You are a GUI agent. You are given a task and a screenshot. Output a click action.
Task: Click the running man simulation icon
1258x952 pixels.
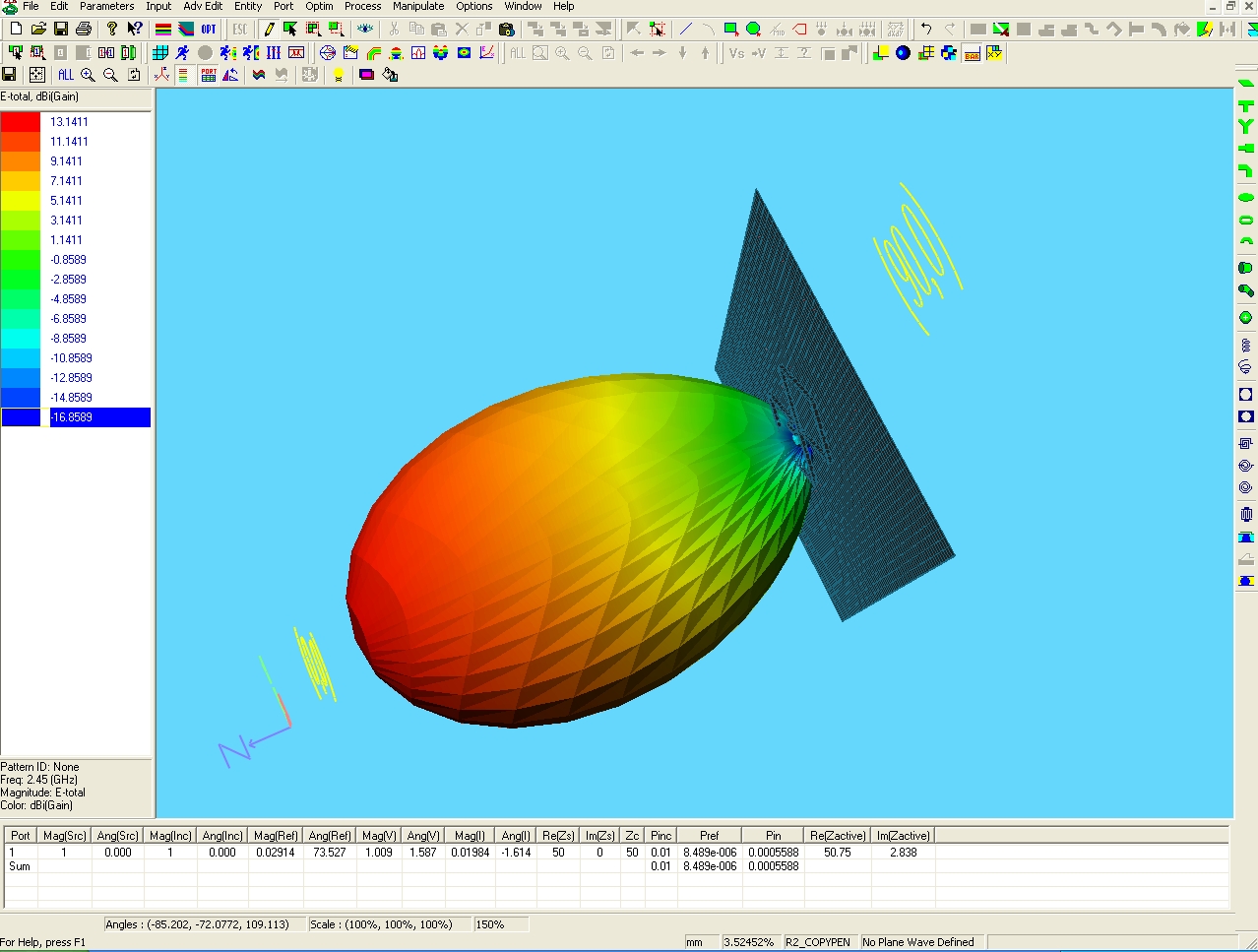pyautogui.click(x=182, y=53)
